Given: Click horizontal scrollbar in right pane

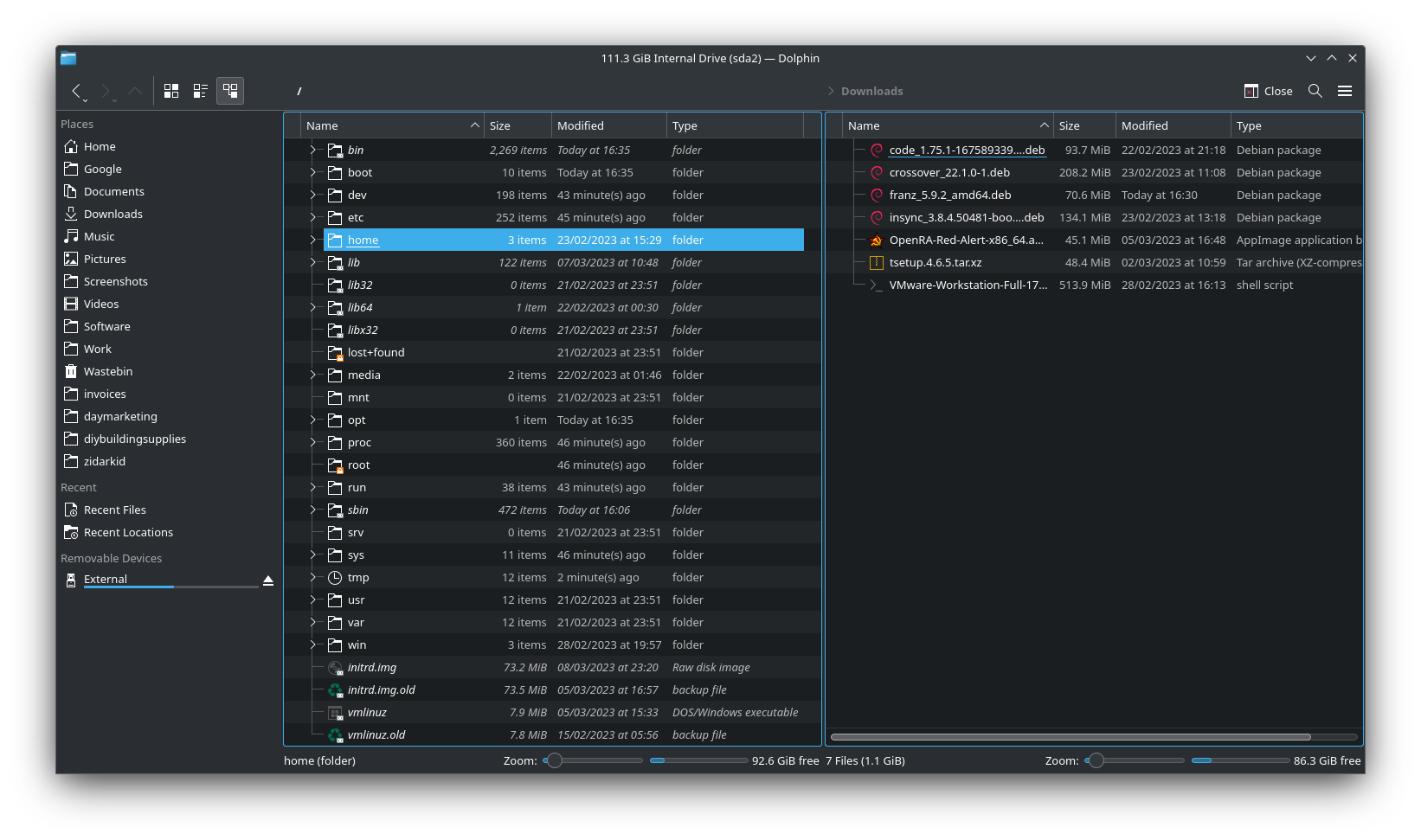Looking at the screenshot, I should pyautogui.click(x=1070, y=737).
